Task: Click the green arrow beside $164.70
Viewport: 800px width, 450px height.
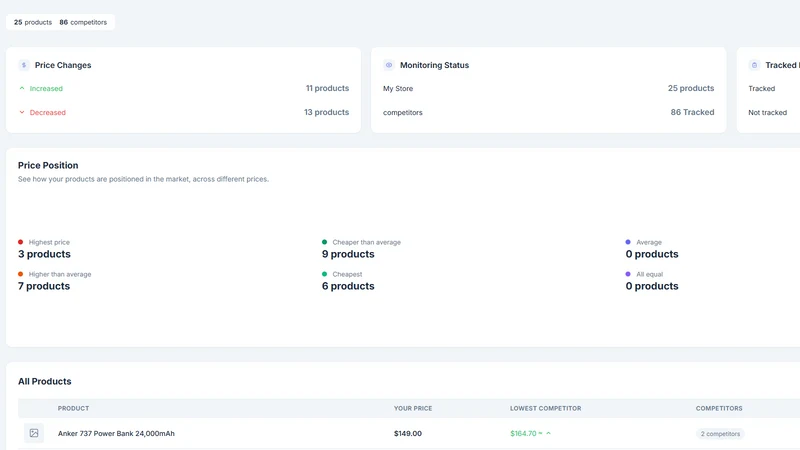Action: 548,433
